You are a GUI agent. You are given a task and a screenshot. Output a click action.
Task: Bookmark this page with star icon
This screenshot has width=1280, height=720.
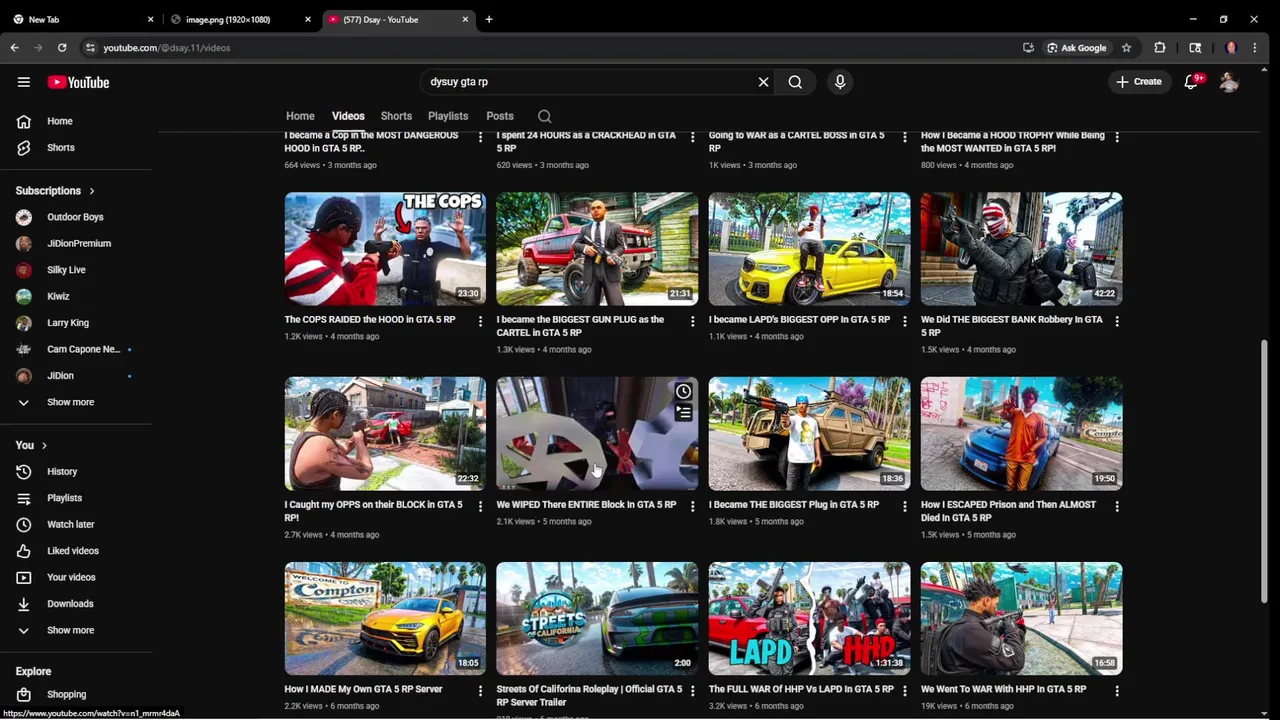tap(1126, 47)
